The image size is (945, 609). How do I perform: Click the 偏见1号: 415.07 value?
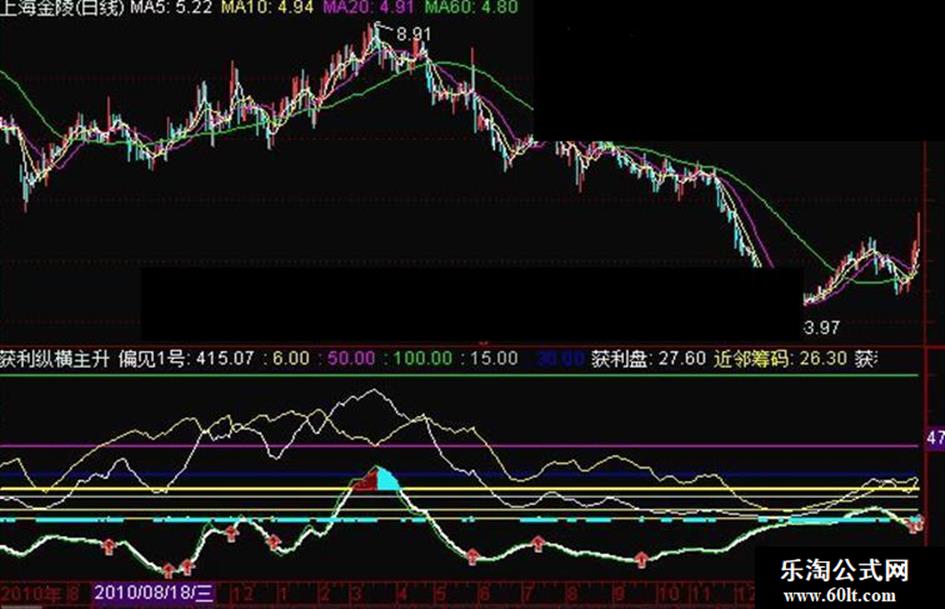186,359
